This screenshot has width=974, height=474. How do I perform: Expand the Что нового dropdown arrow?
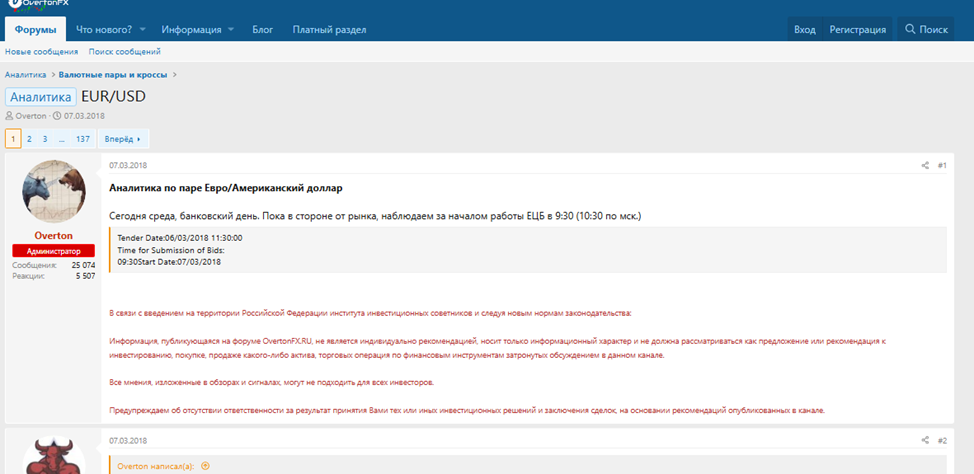142,29
